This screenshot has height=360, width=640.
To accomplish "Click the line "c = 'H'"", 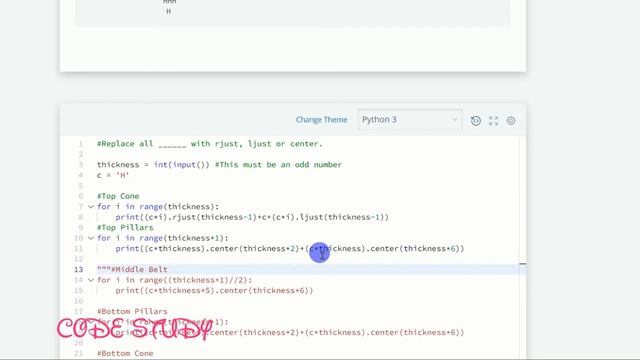I will 113,176.
